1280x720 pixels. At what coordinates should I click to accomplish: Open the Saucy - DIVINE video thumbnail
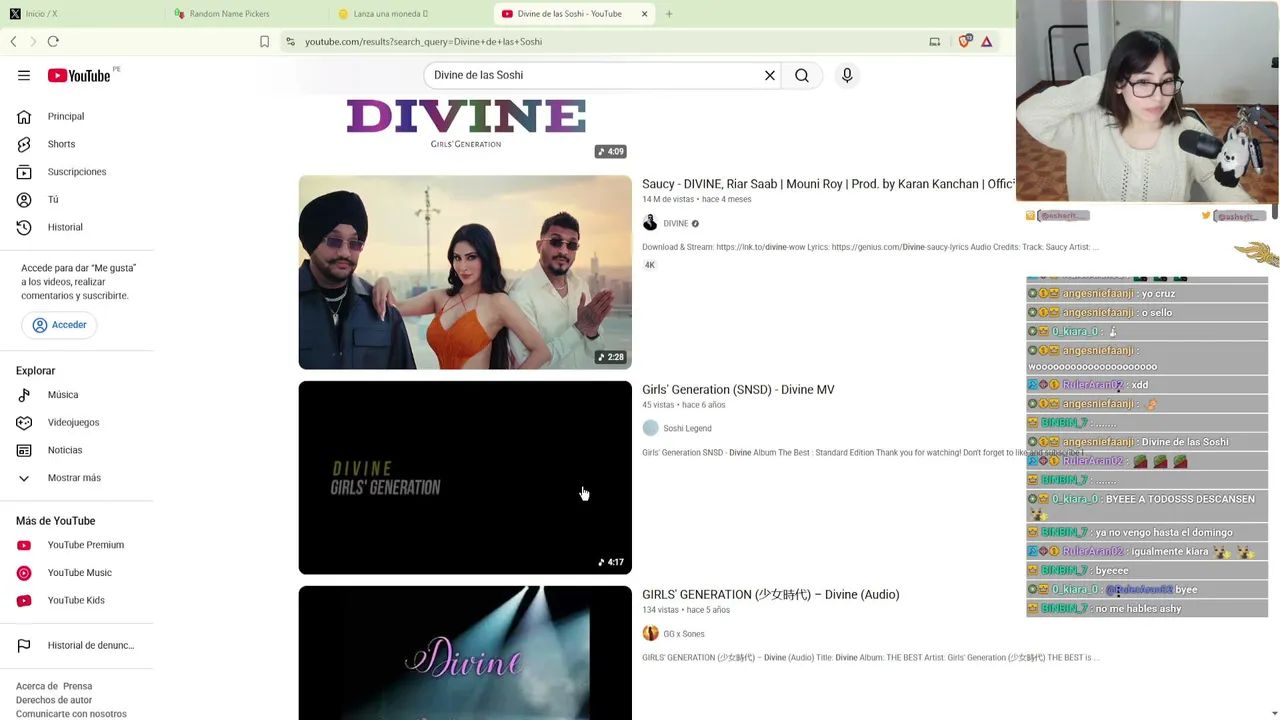(465, 272)
